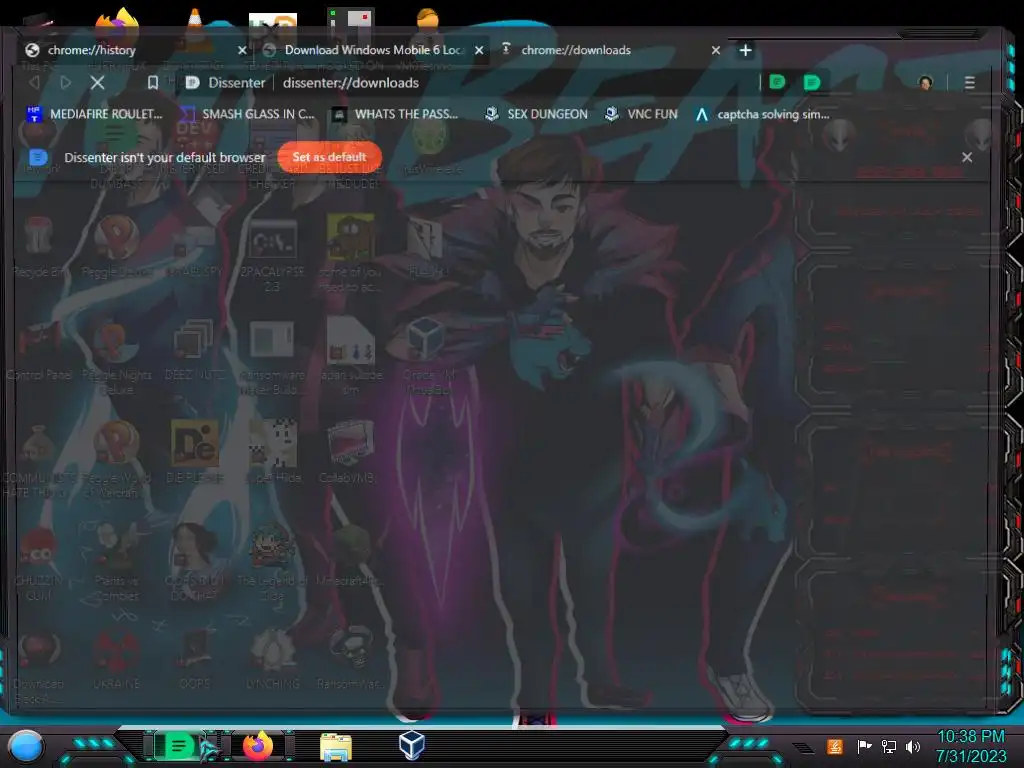The height and width of the screenshot is (768, 1024).
Task: Stop page loading with the X button
Action: (97, 82)
